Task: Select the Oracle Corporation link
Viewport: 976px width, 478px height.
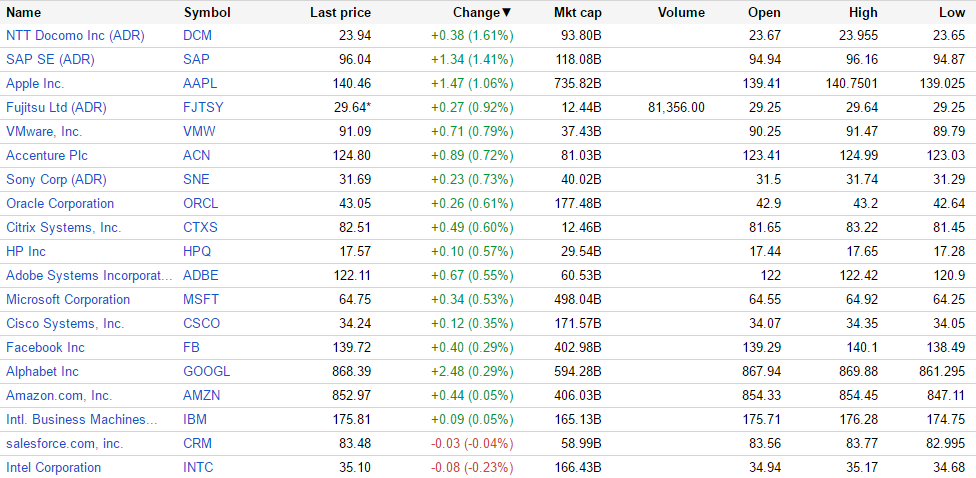Action: tap(60, 203)
